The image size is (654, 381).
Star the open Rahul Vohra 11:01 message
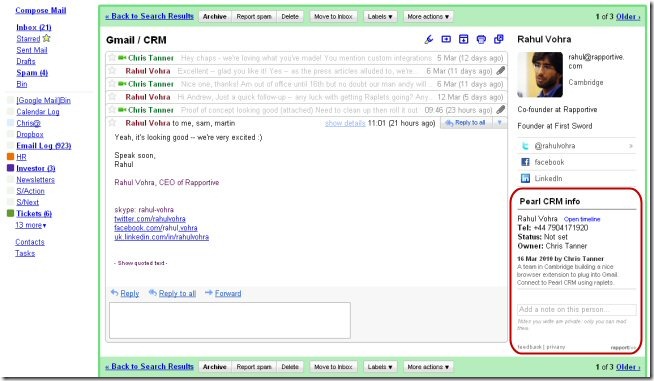[112, 122]
